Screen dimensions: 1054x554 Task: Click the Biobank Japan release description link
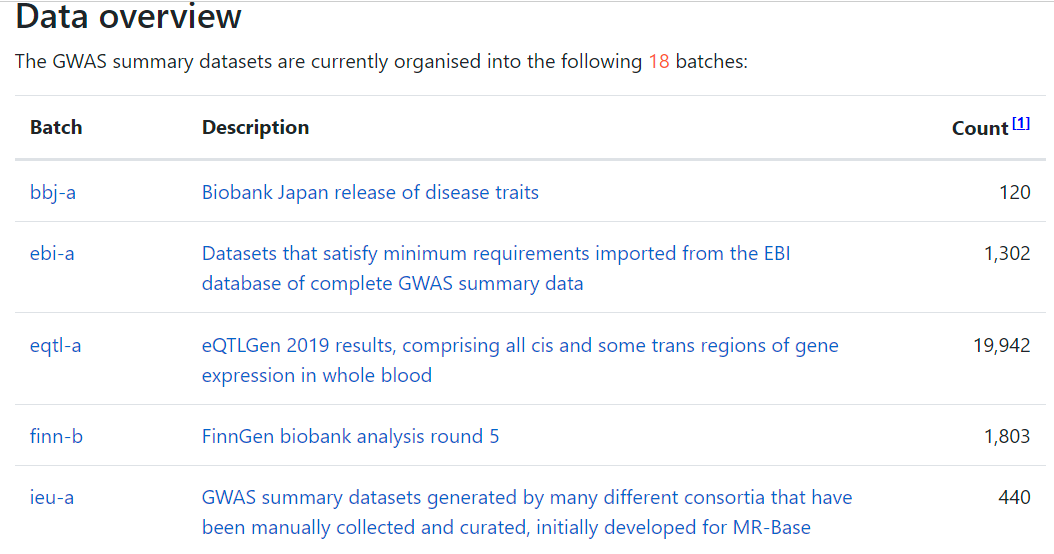[370, 192]
